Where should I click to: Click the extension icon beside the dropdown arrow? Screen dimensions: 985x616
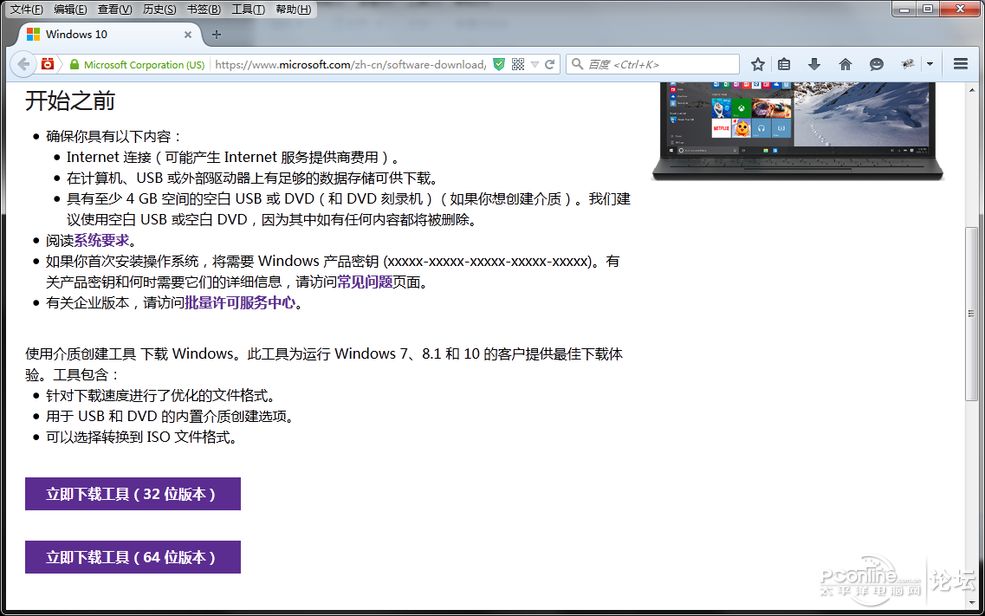[907, 64]
